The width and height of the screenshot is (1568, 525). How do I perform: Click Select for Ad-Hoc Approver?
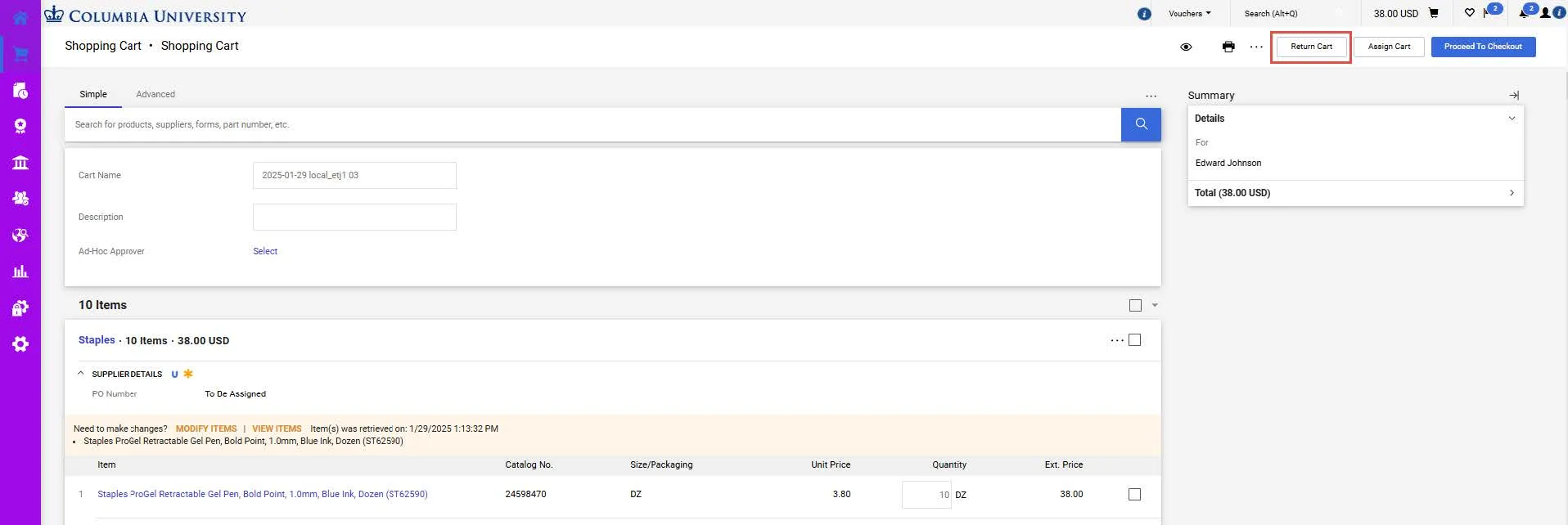tap(265, 251)
